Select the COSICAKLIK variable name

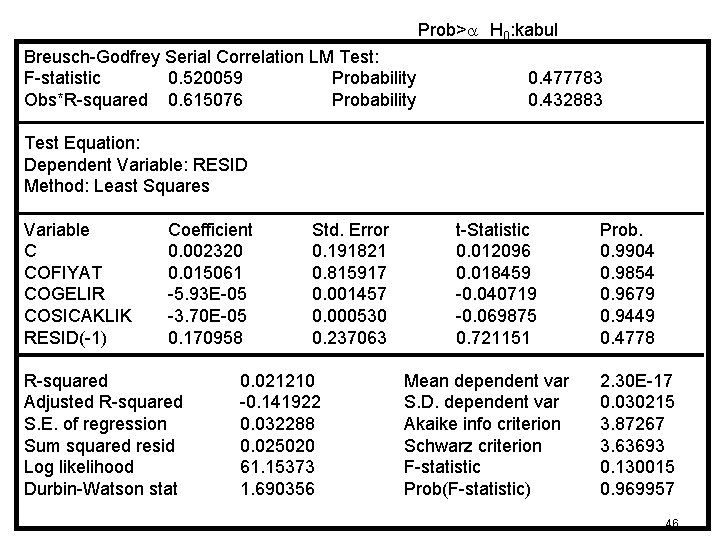coord(77,317)
